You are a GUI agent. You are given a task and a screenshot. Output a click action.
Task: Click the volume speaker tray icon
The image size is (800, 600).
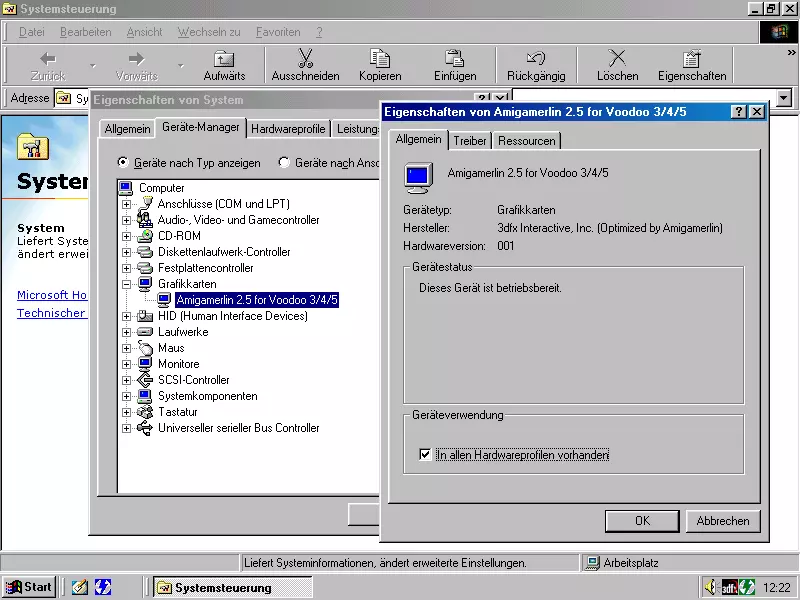pos(710,587)
